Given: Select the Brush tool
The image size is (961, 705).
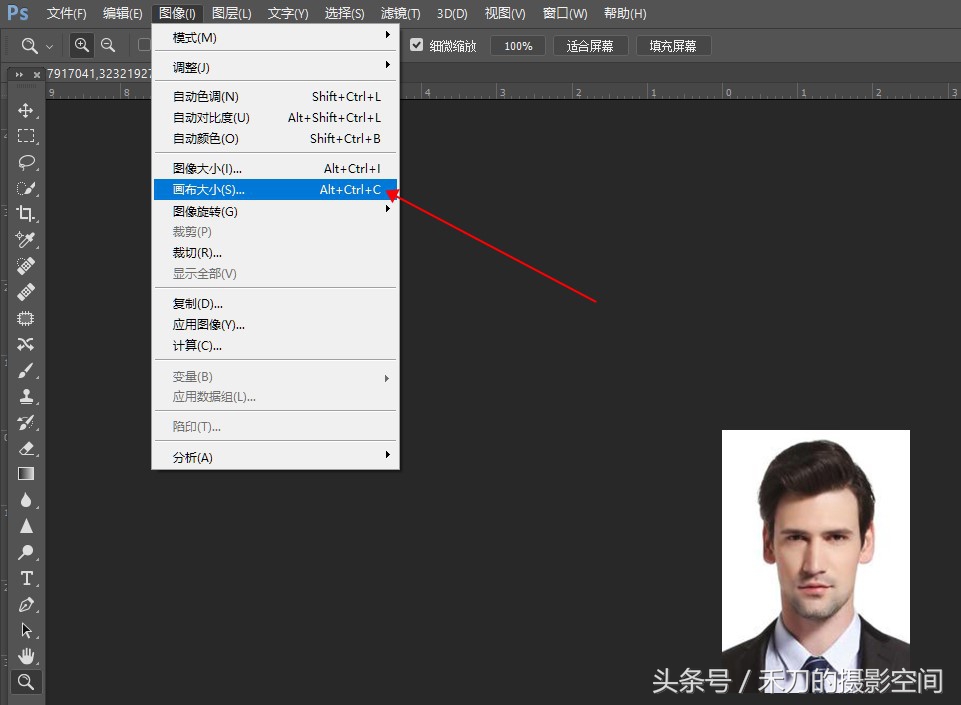Looking at the screenshot, I should pyautogui.click(x=26, y=369).
